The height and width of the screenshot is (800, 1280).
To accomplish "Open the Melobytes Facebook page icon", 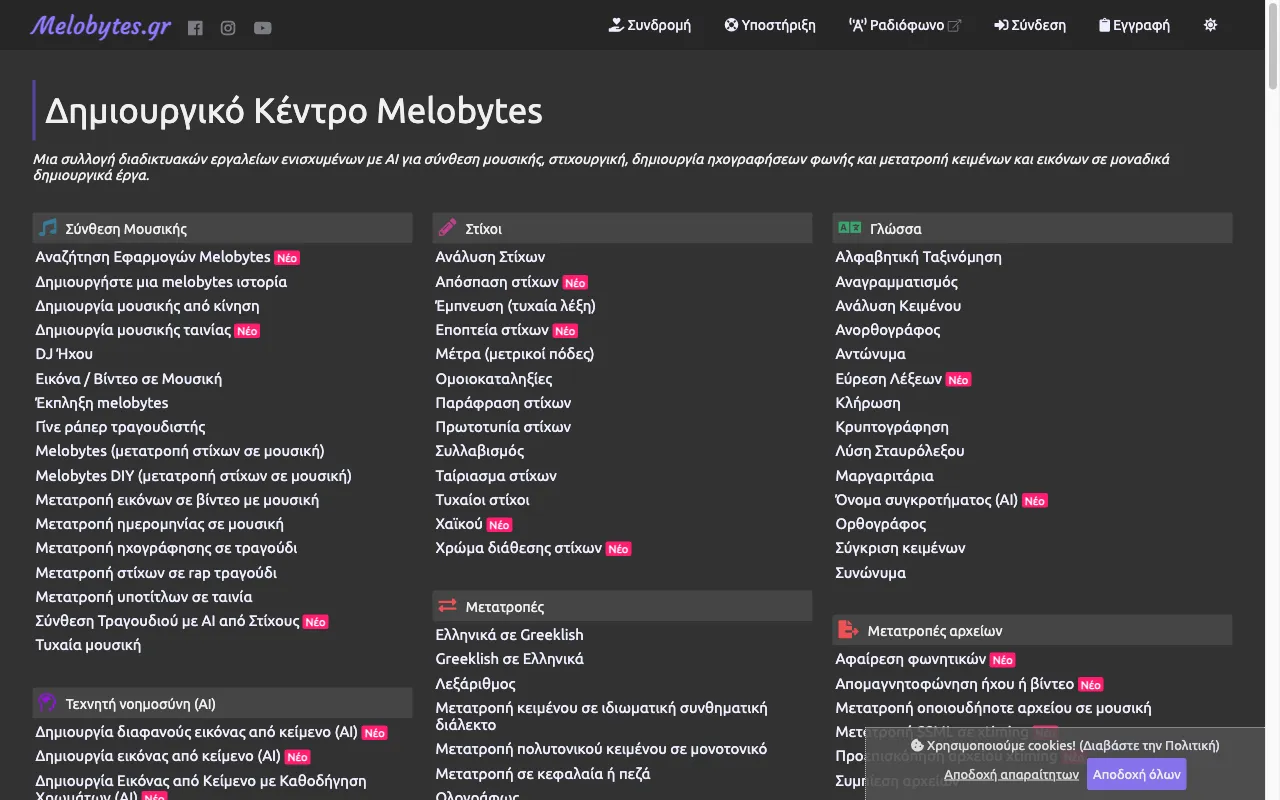I will pyautogui.click(x=195, y=28).
